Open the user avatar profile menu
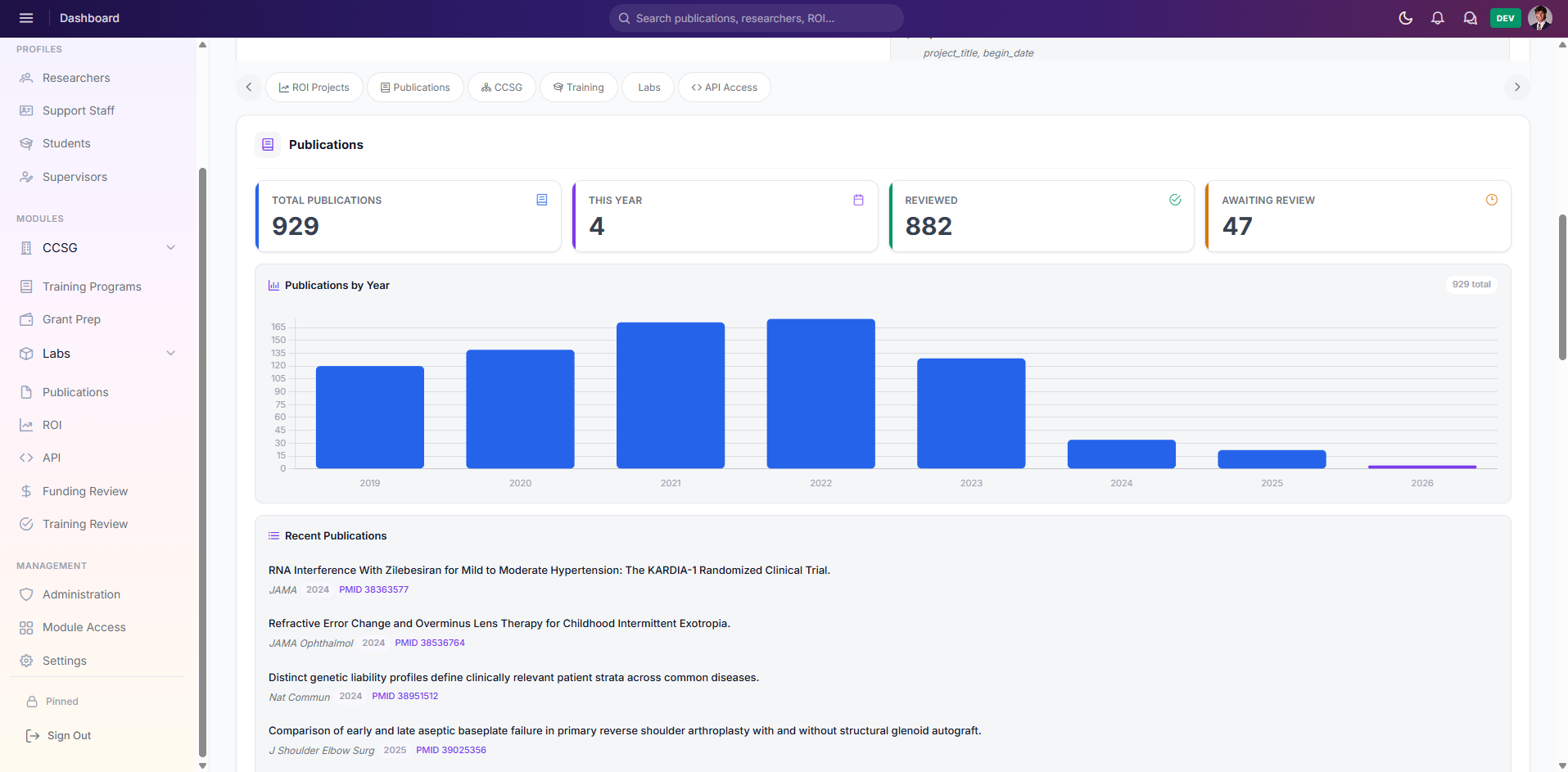This screenshot has width=1568, height=772. tap(1540, 18)
